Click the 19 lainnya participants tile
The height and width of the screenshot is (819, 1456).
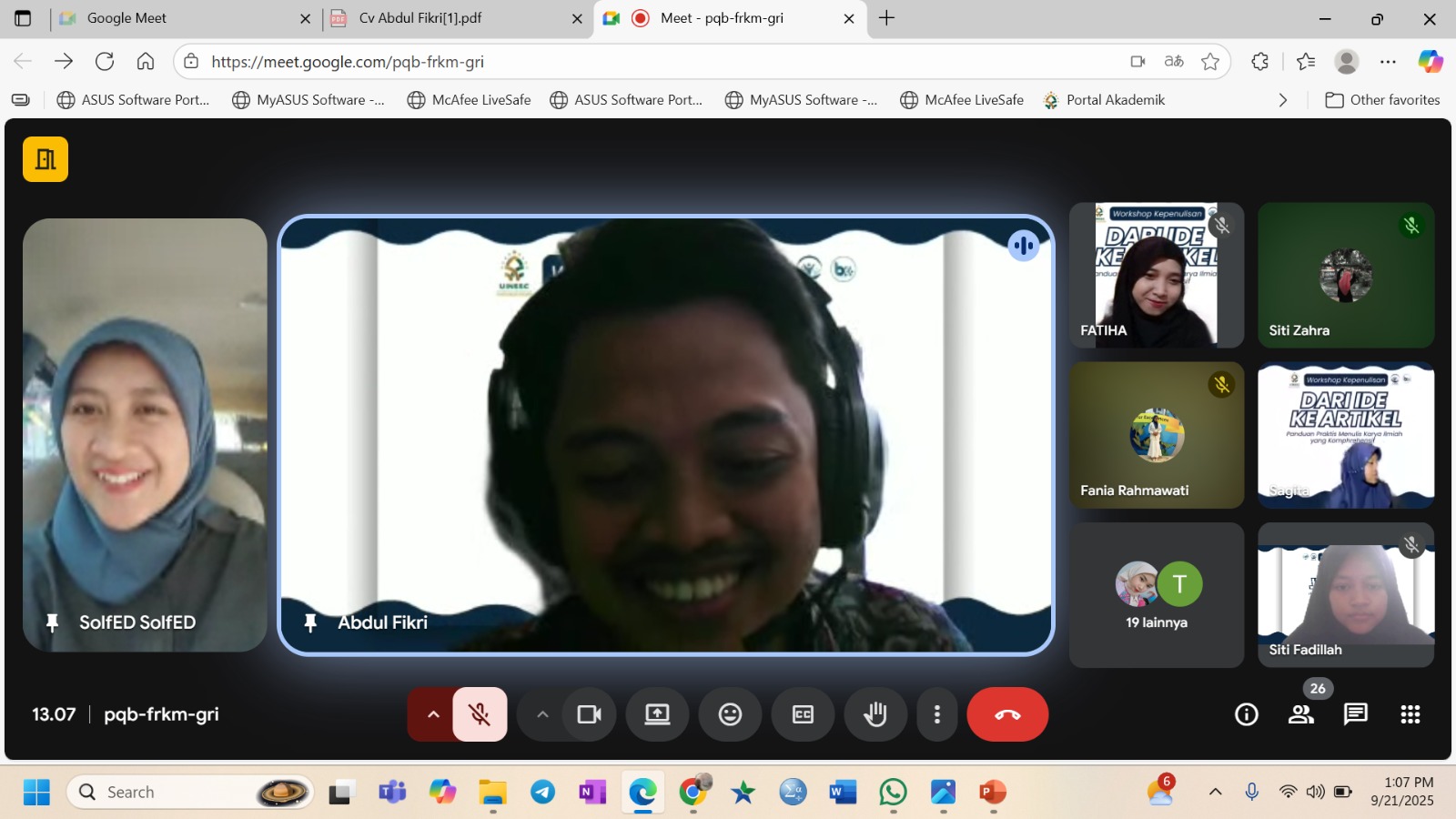click(1157, 595)
